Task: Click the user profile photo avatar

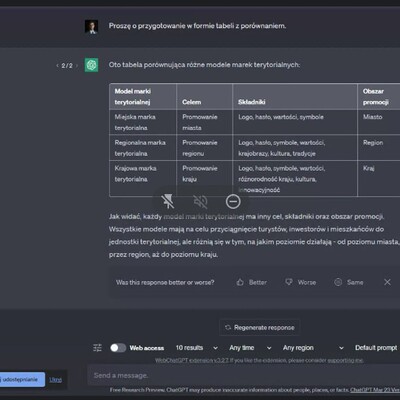Action: coord(91,27)
